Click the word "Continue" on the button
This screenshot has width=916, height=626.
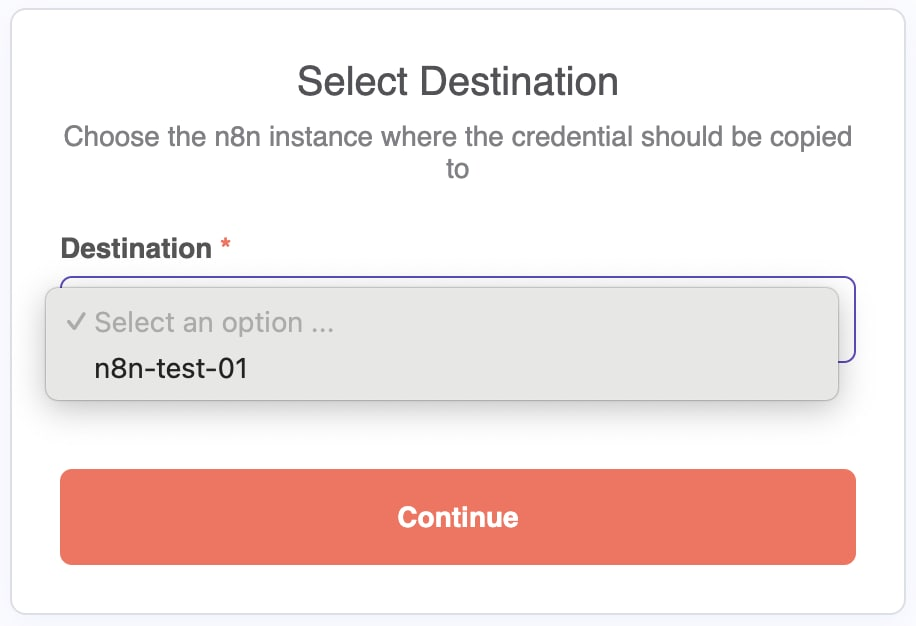coord(458,517)
